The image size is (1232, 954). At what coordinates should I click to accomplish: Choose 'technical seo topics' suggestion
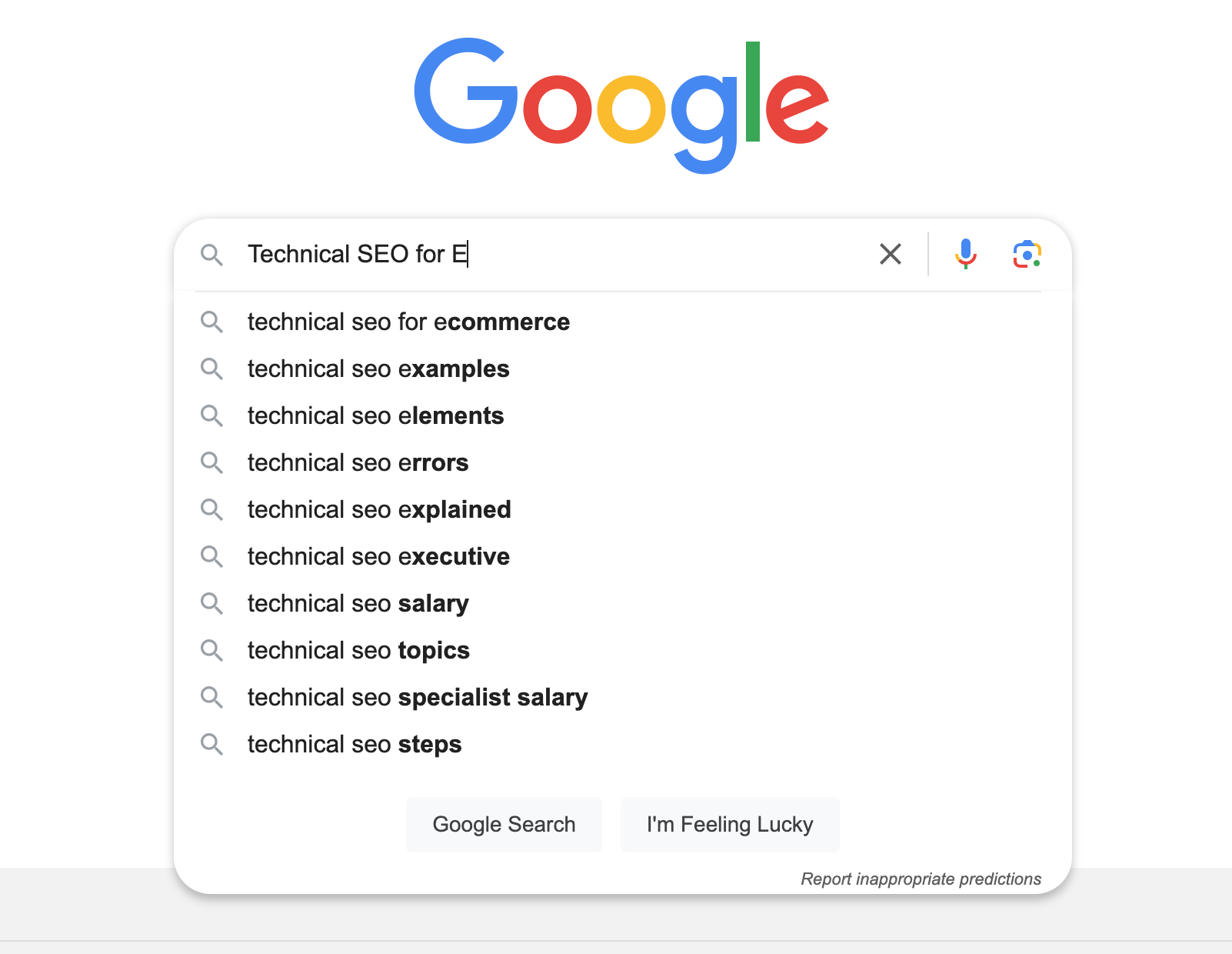tap(358, 650)
